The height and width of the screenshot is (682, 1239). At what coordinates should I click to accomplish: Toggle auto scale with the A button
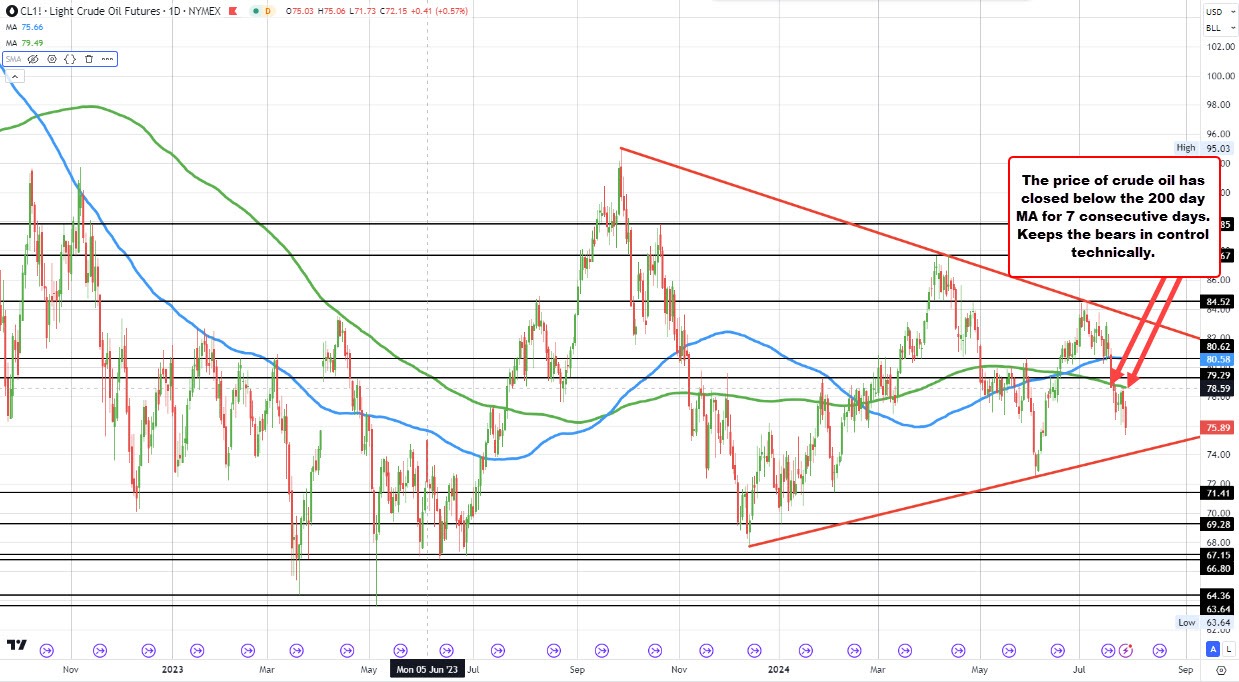pos(1213,649)
